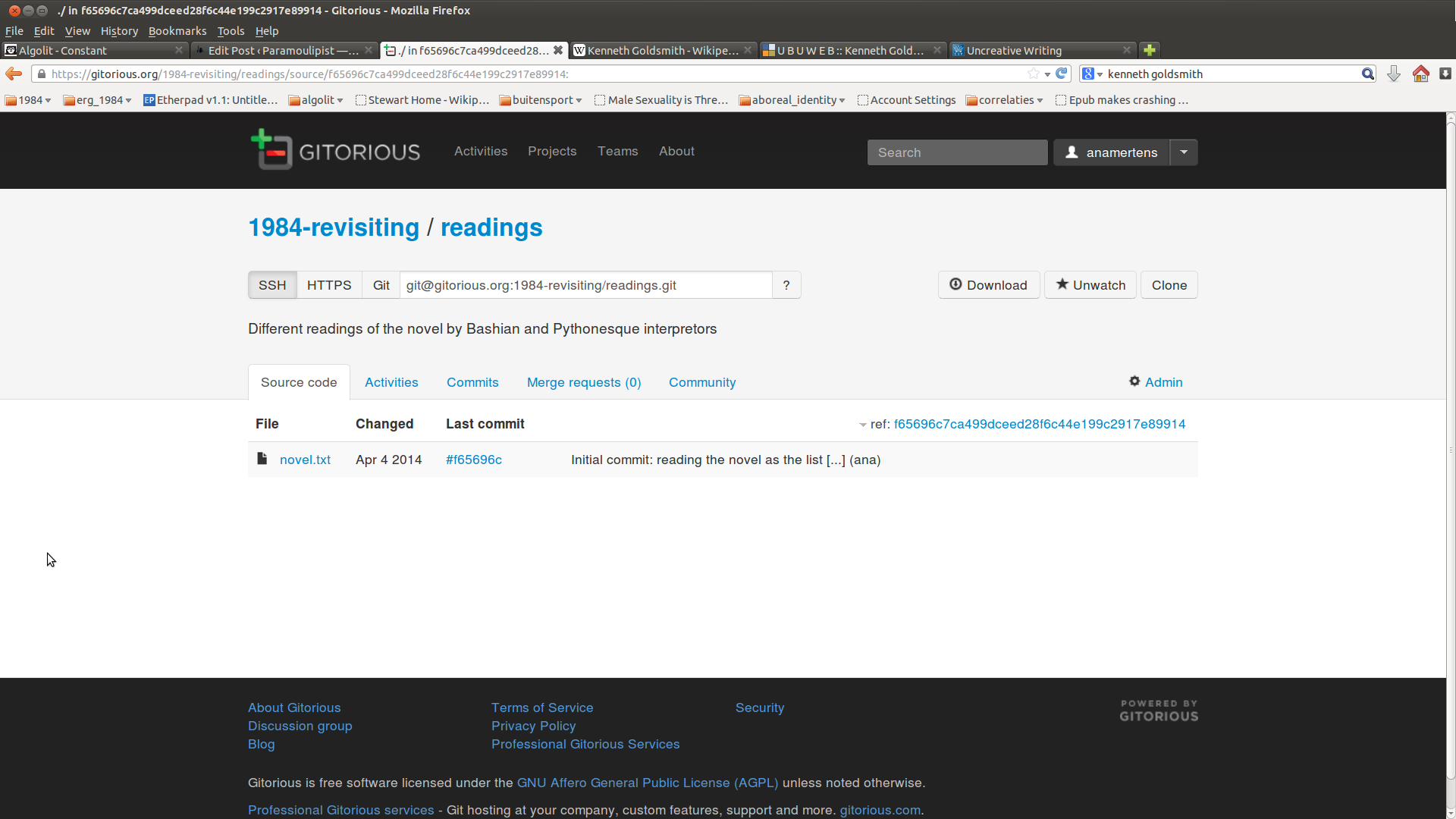Open the algolit bookmarks folder
1456x819 pixels.
tap(316, 100)
